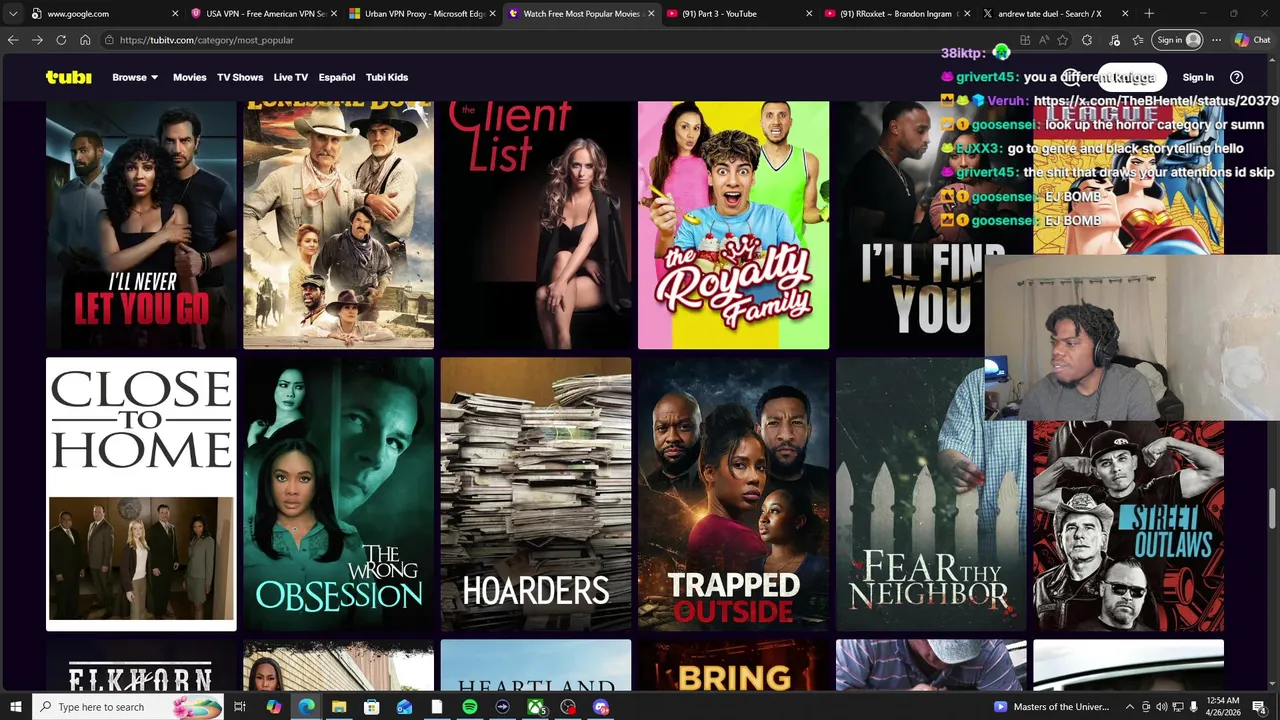Close the andrew tate duel X tab

click(x=1125, y=14)
